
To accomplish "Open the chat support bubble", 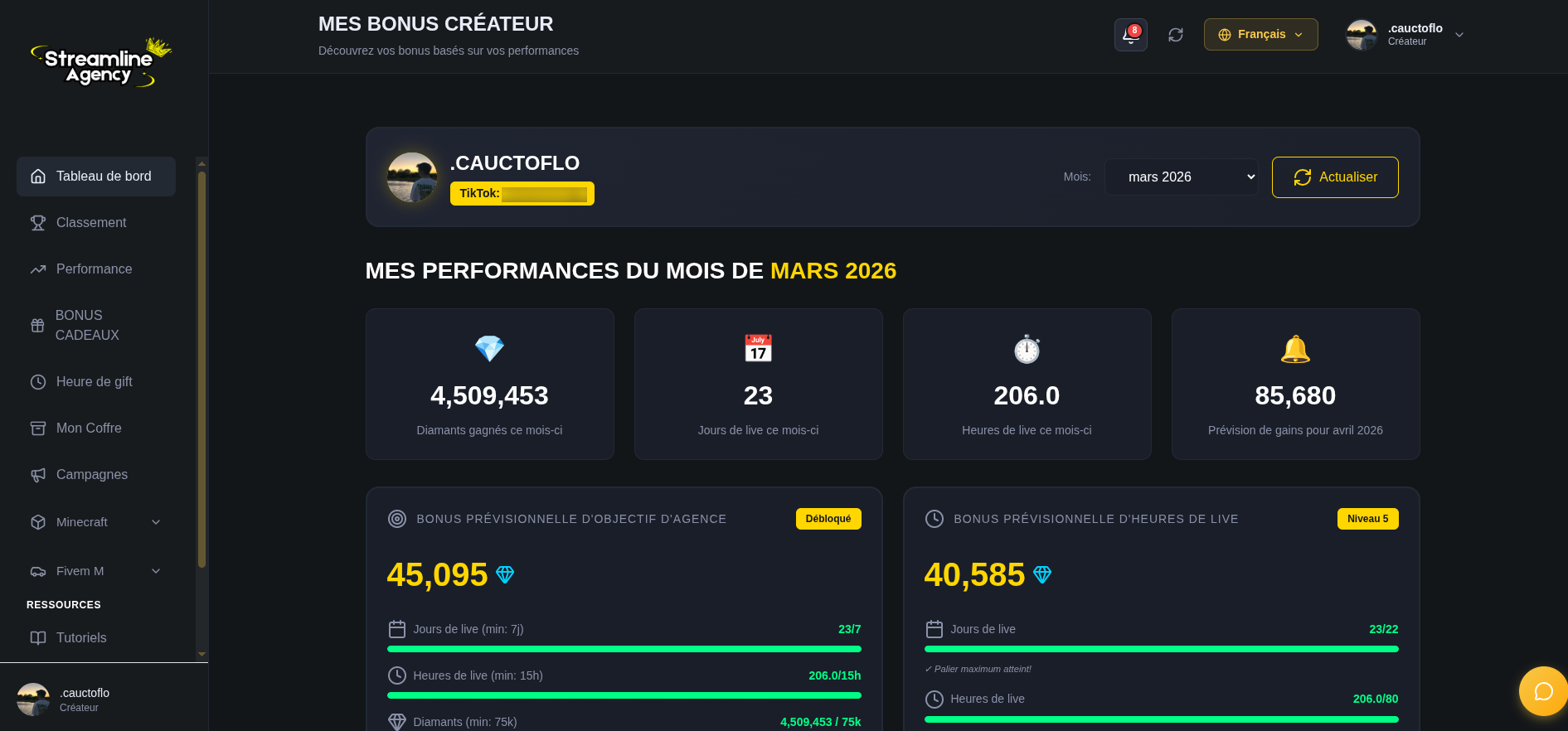I will click(x=1542, y=690).
